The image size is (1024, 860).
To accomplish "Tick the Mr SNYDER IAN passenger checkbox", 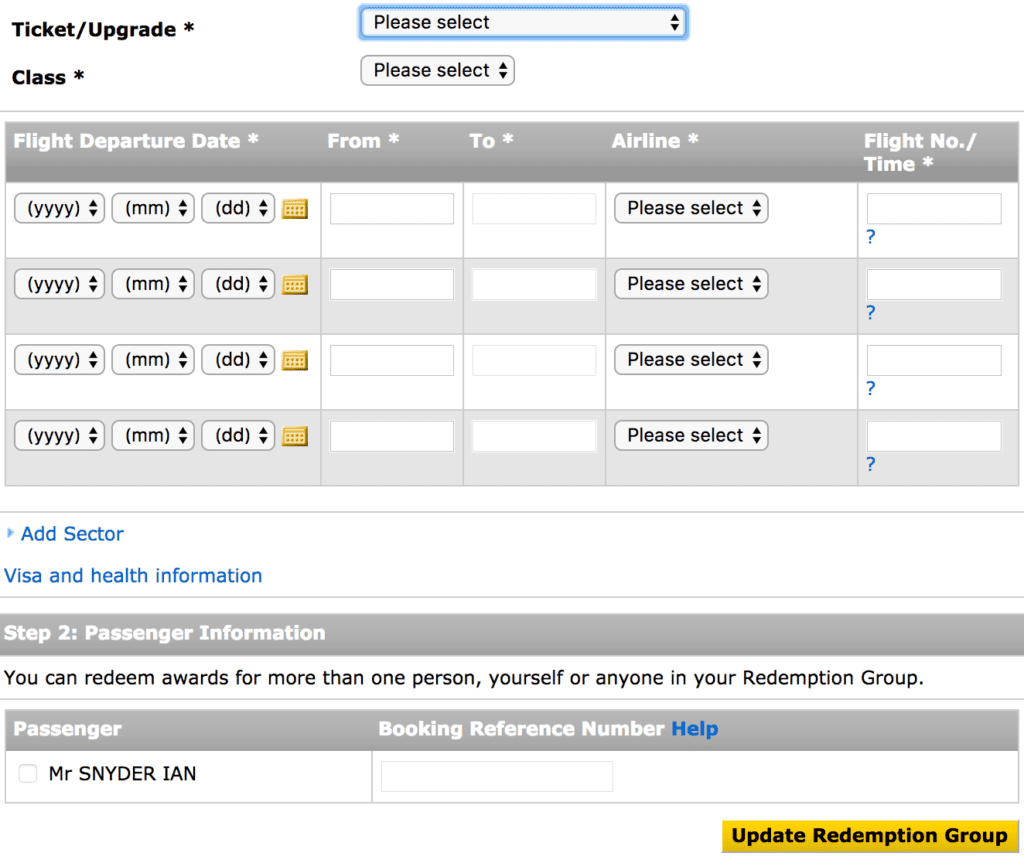I will [28, 774].
